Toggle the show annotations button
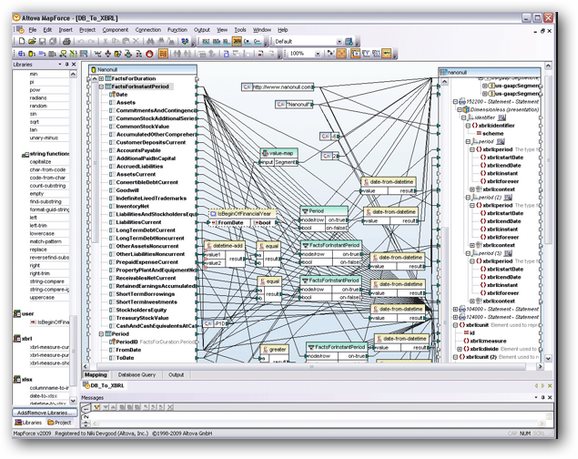 pyautogui.click(x=355, y=54)
